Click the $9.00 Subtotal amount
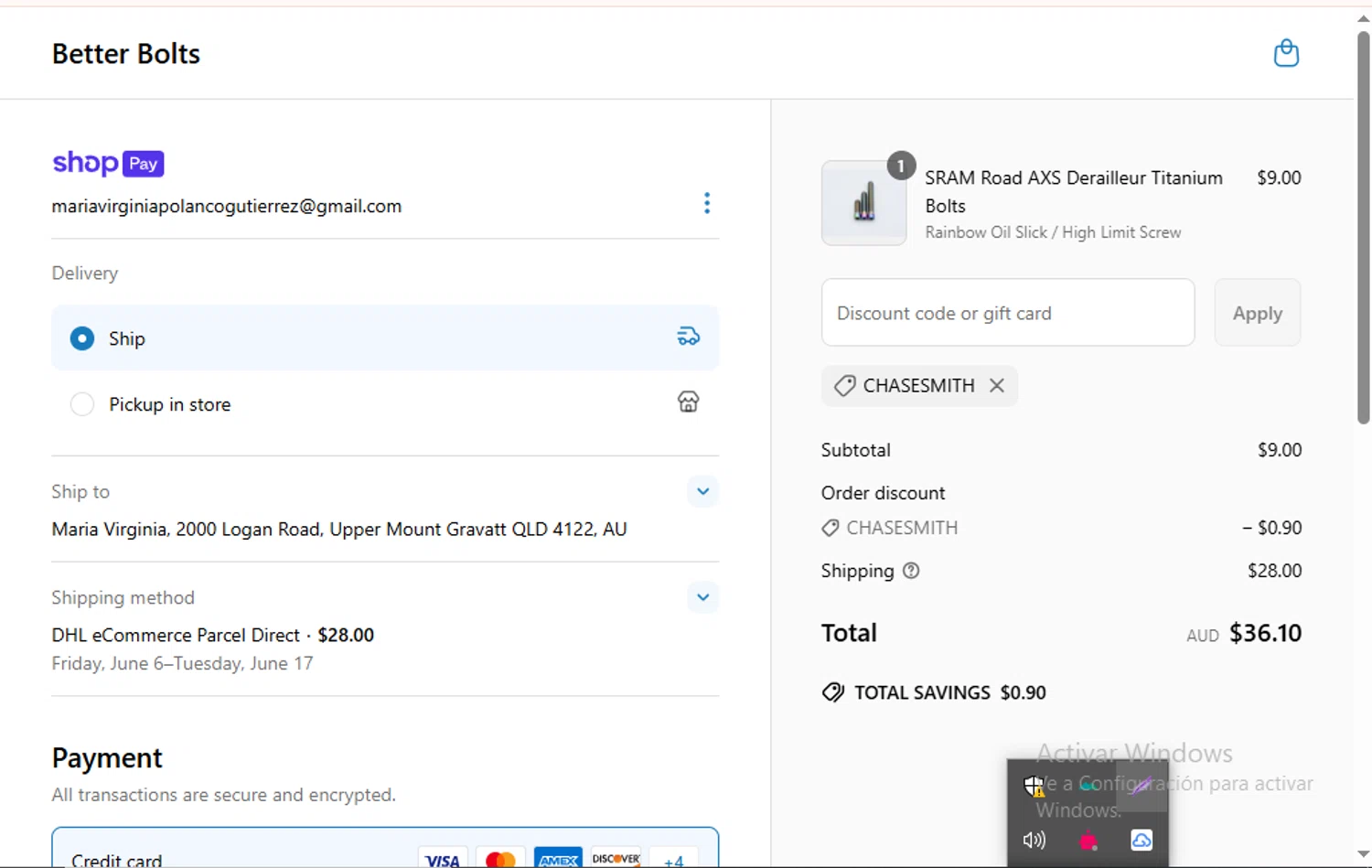This screenshot has width=1372, height=868. (1280, 450)
